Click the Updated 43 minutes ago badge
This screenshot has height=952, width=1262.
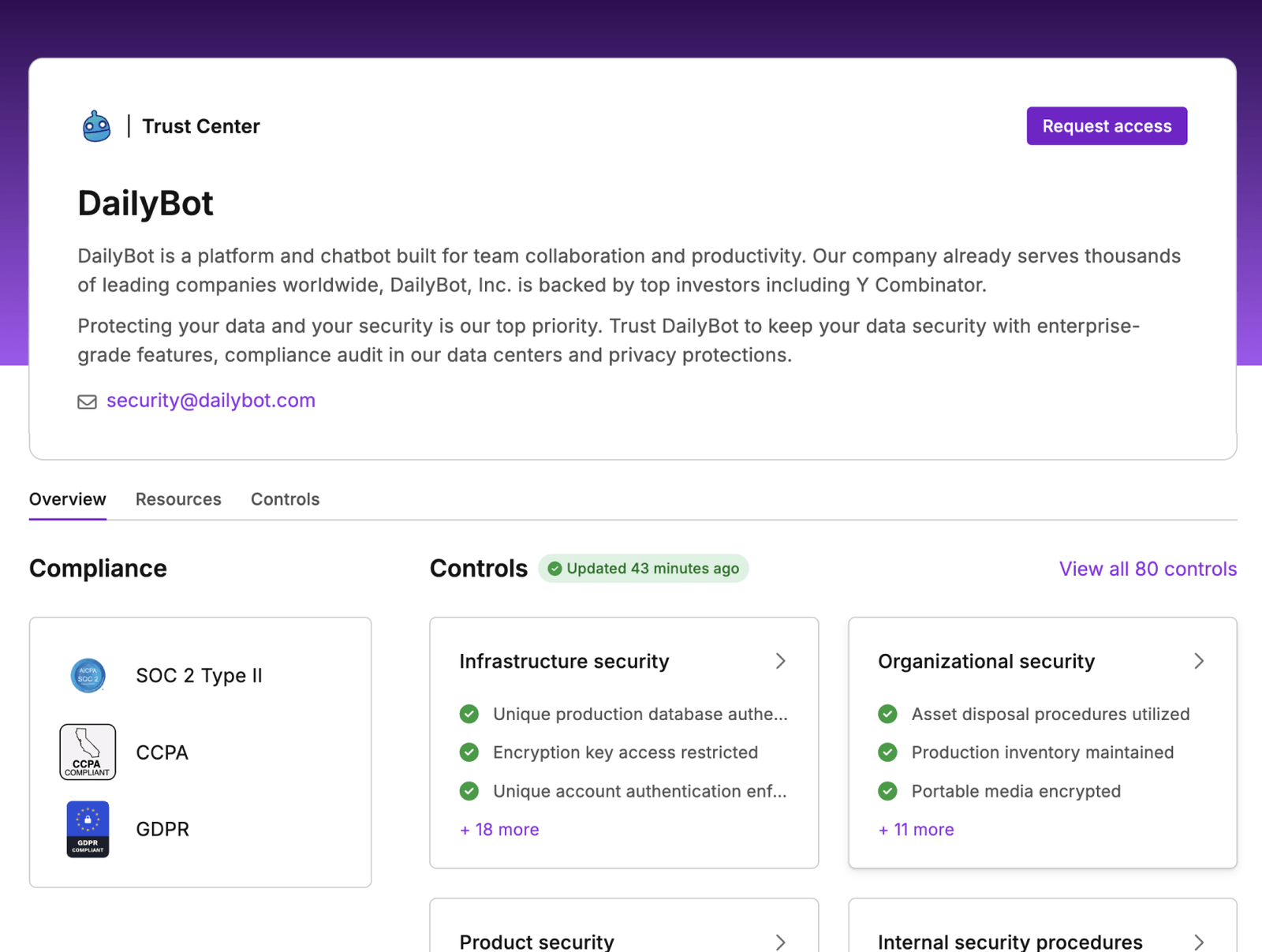[644, 569]
